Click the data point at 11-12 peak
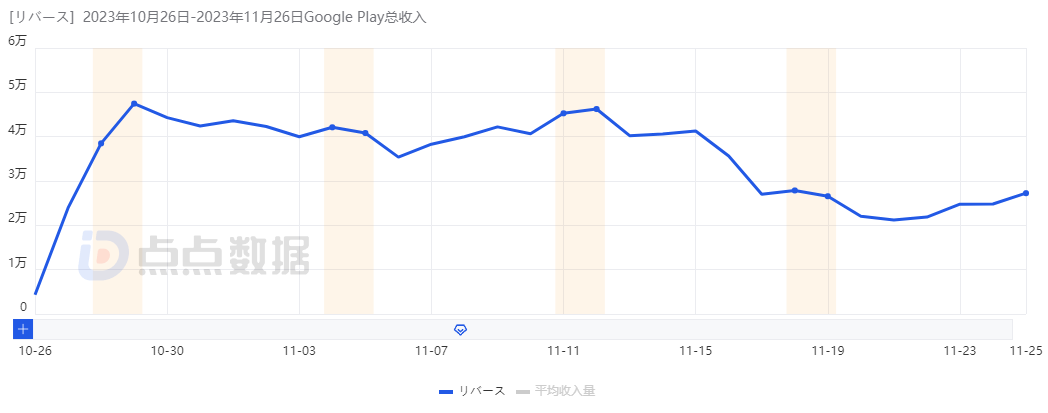 click(x=597, y=109)
